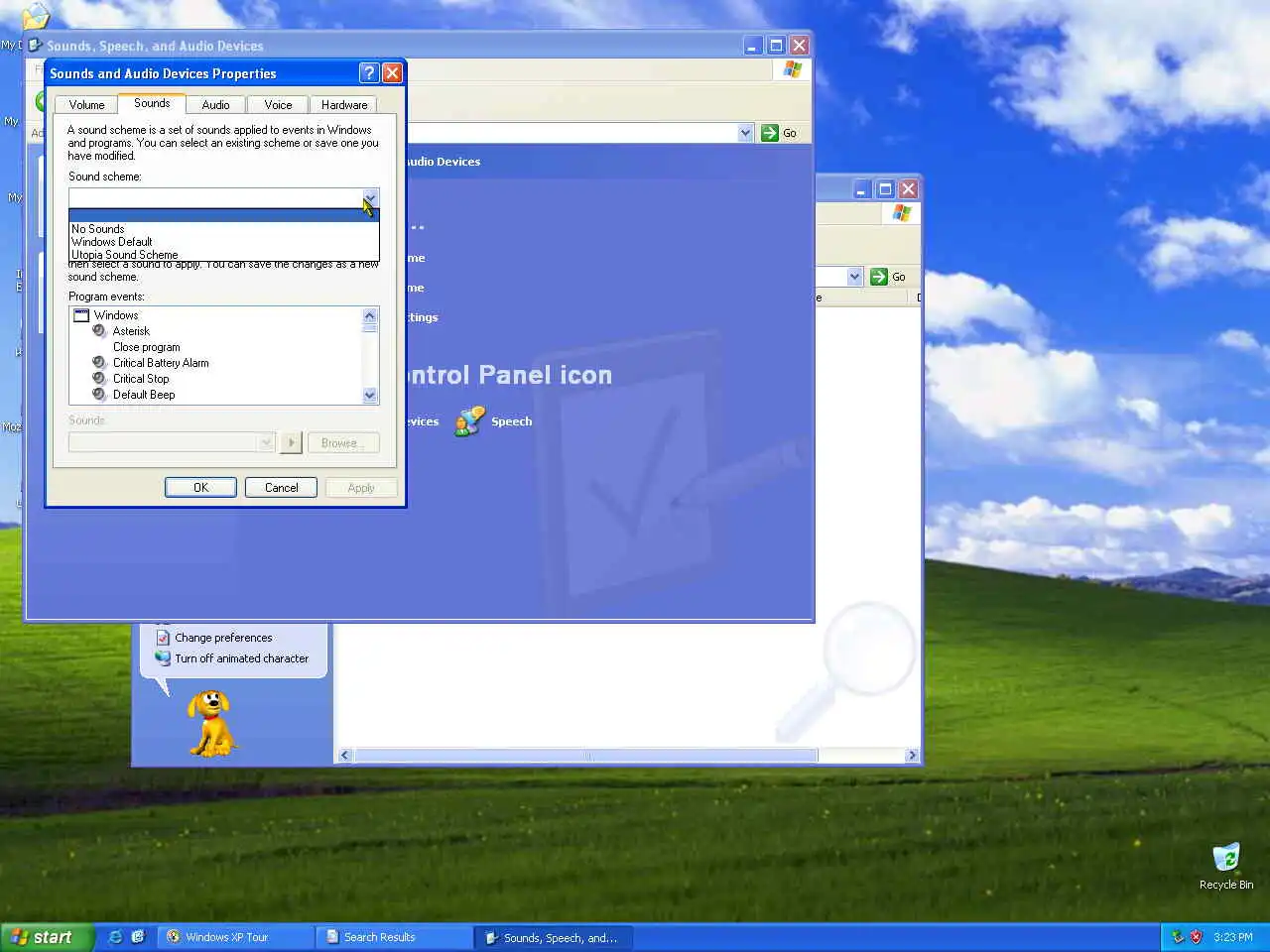The width and height of the screenshot is (1270, 952).
Task: Click the Search Results horizontal scrollbar right arrow
Action: coord(912,756)
